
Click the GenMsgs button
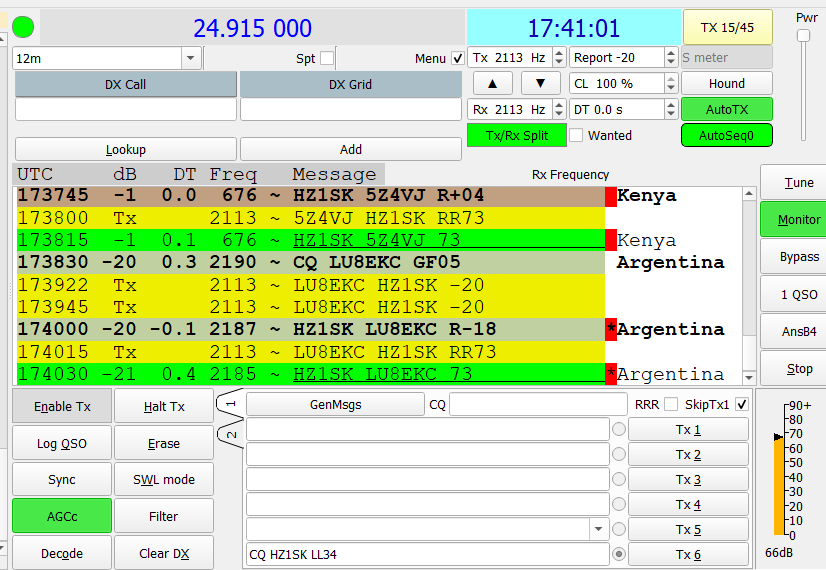[336, 405]
